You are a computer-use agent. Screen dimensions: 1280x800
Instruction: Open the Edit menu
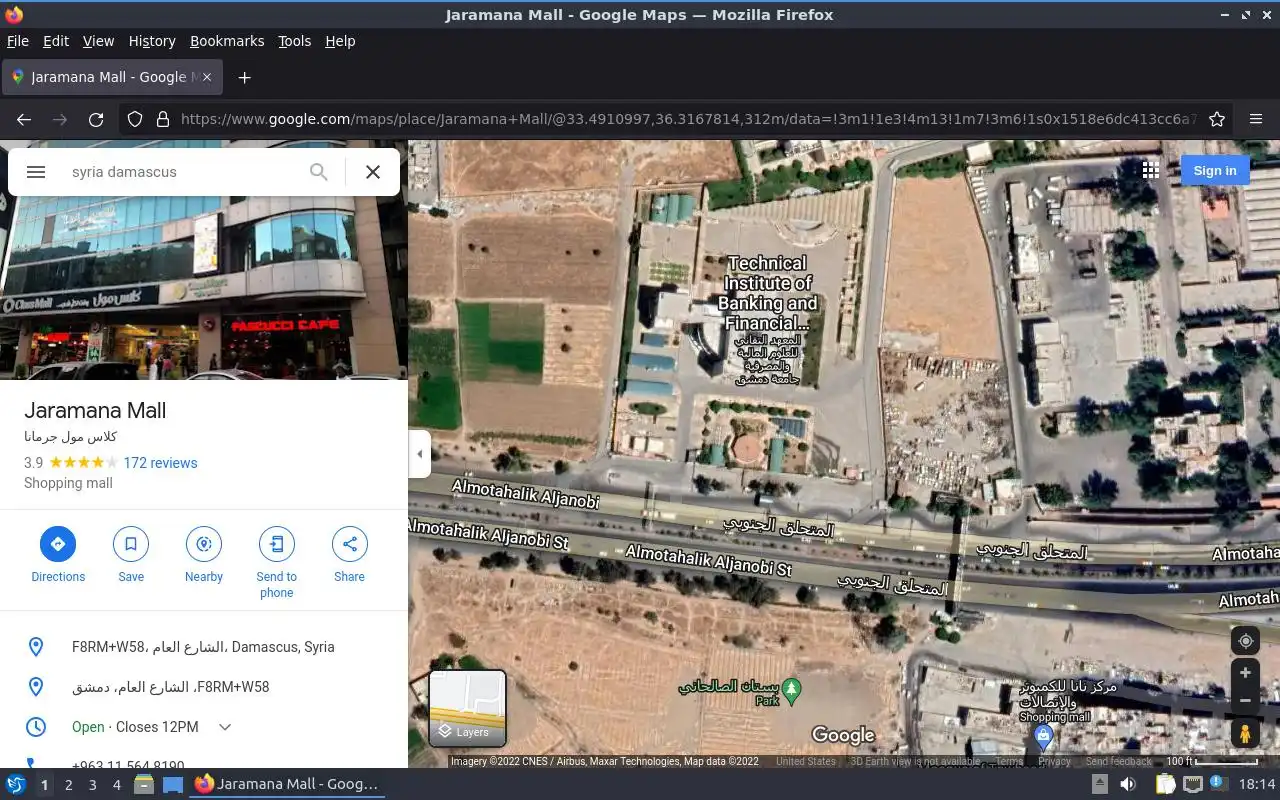point(56,41)
